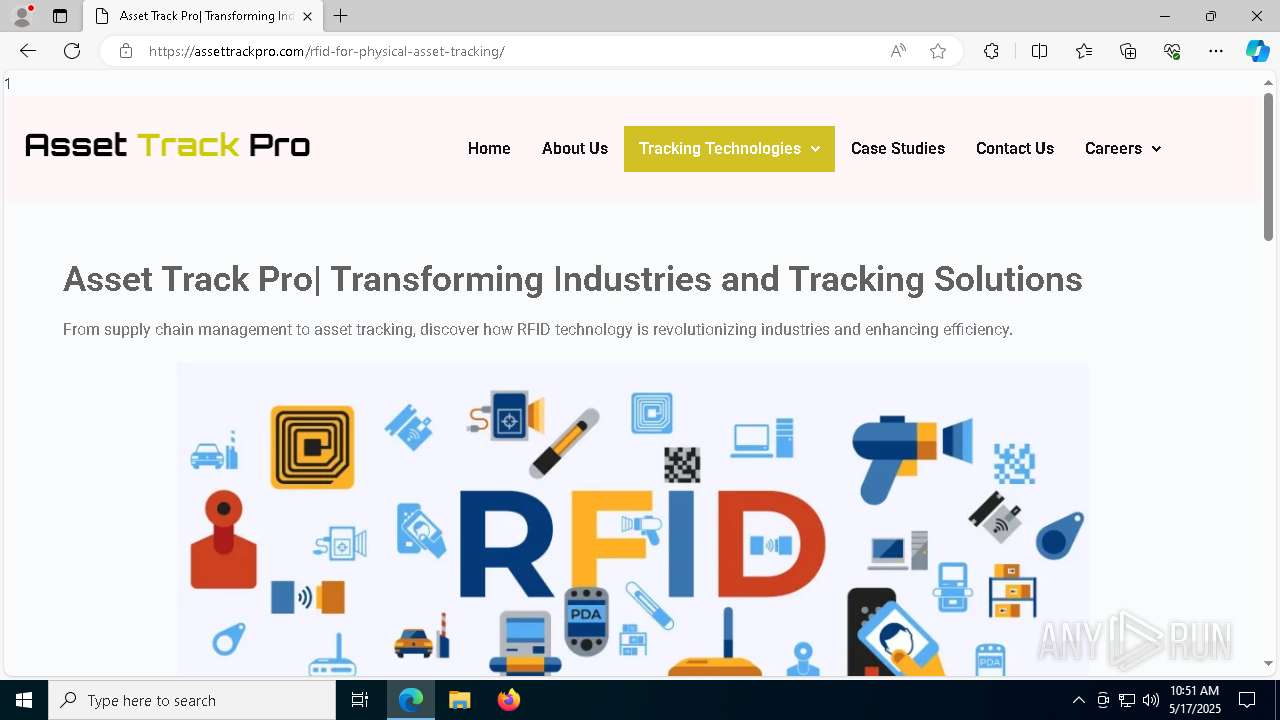This screenshot has height=720, width=1280.
Task: Open the Tracking Technologies menu item
Action: tap(729, 148)
